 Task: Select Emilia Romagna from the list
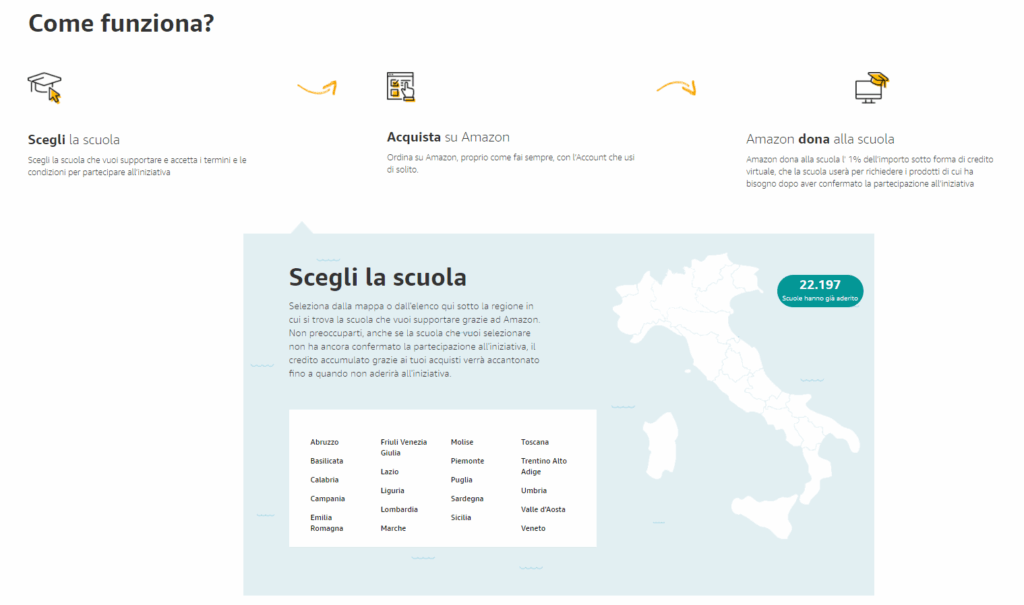click(x=326, y=522)
